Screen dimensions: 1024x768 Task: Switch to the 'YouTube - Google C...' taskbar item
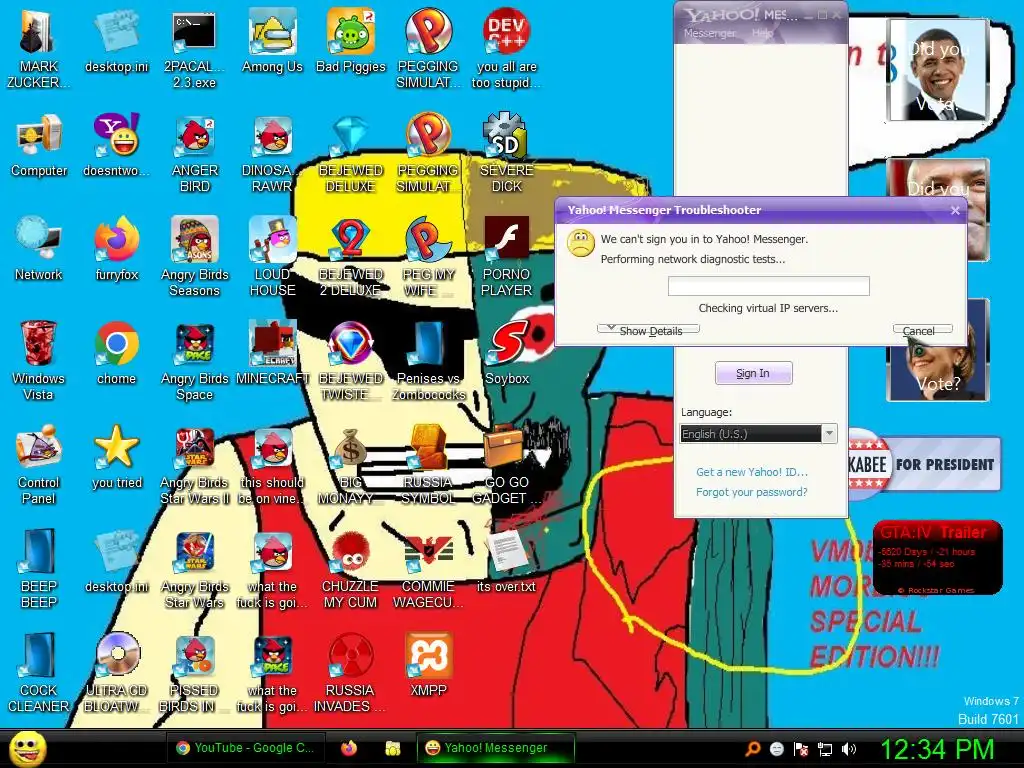(244, 748)
